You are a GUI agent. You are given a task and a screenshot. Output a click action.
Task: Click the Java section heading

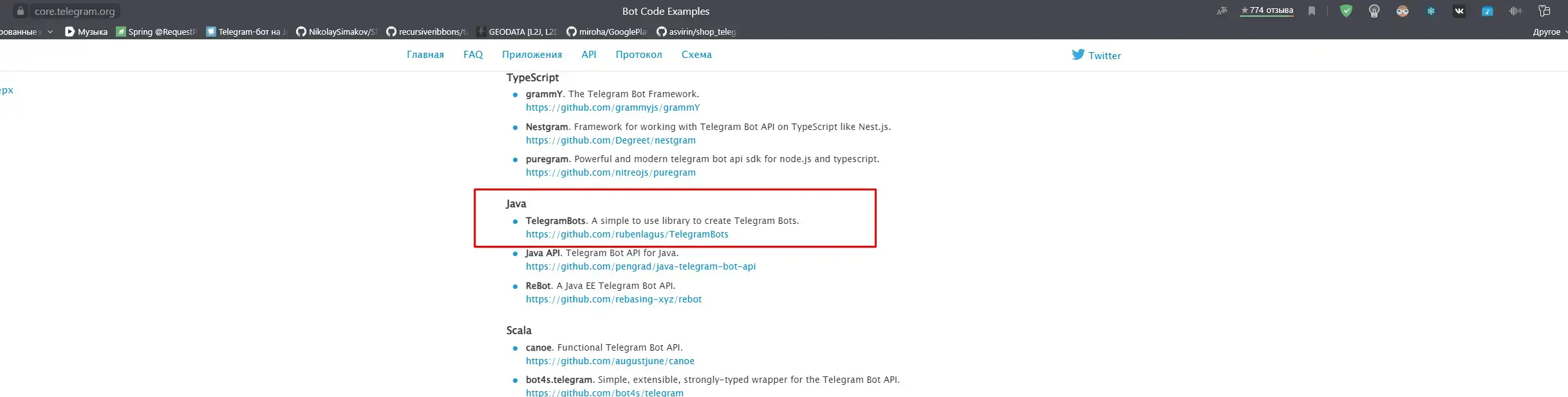click(516, 204)
